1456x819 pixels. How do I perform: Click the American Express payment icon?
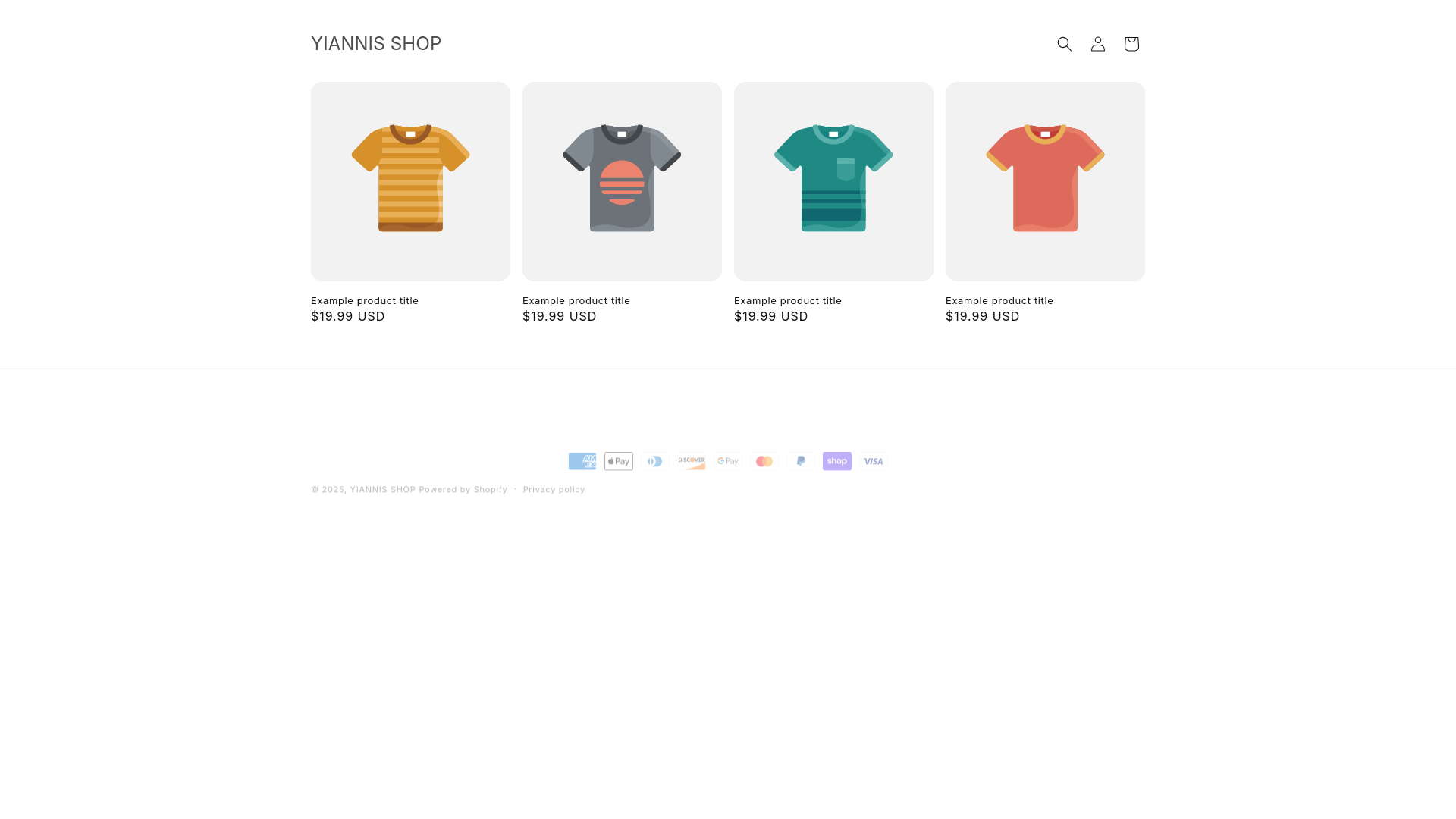pyautogui.click(x=582, y=461)
